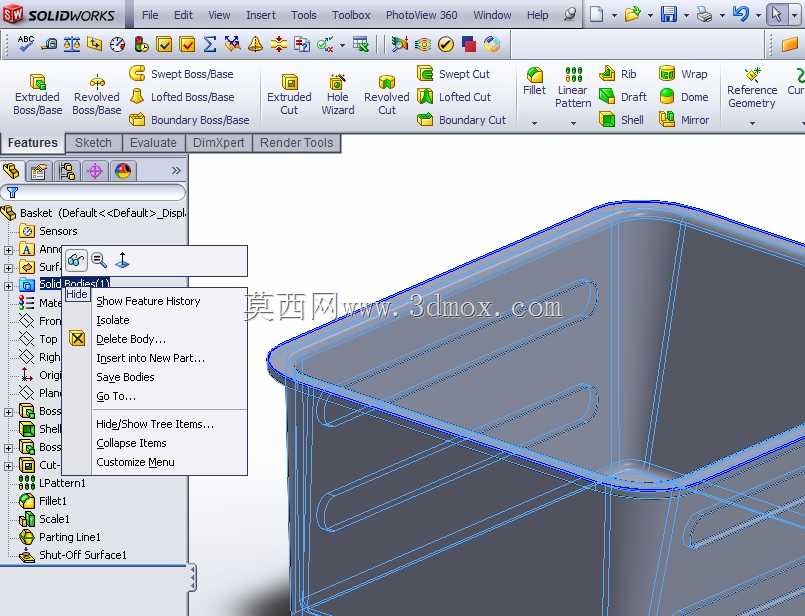Select the LPattern1 feature
Viewport: 805px width, 616px height.
click(52, 483)
